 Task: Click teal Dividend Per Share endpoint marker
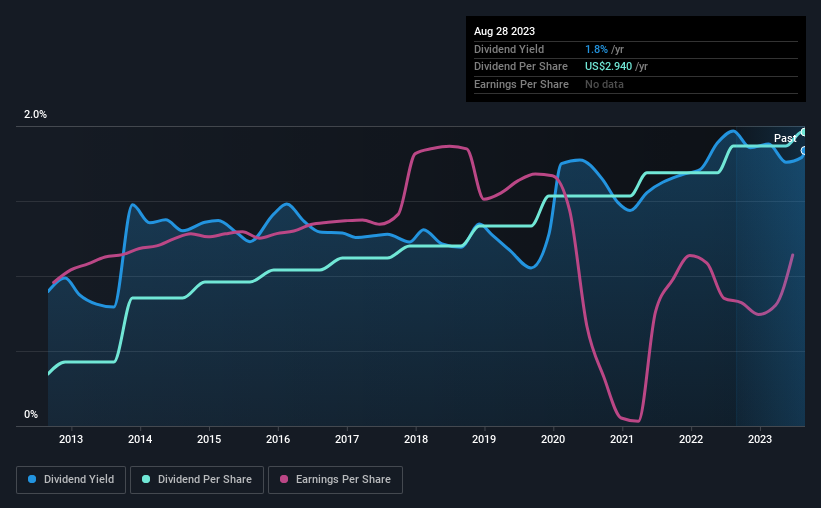[804, 132]
